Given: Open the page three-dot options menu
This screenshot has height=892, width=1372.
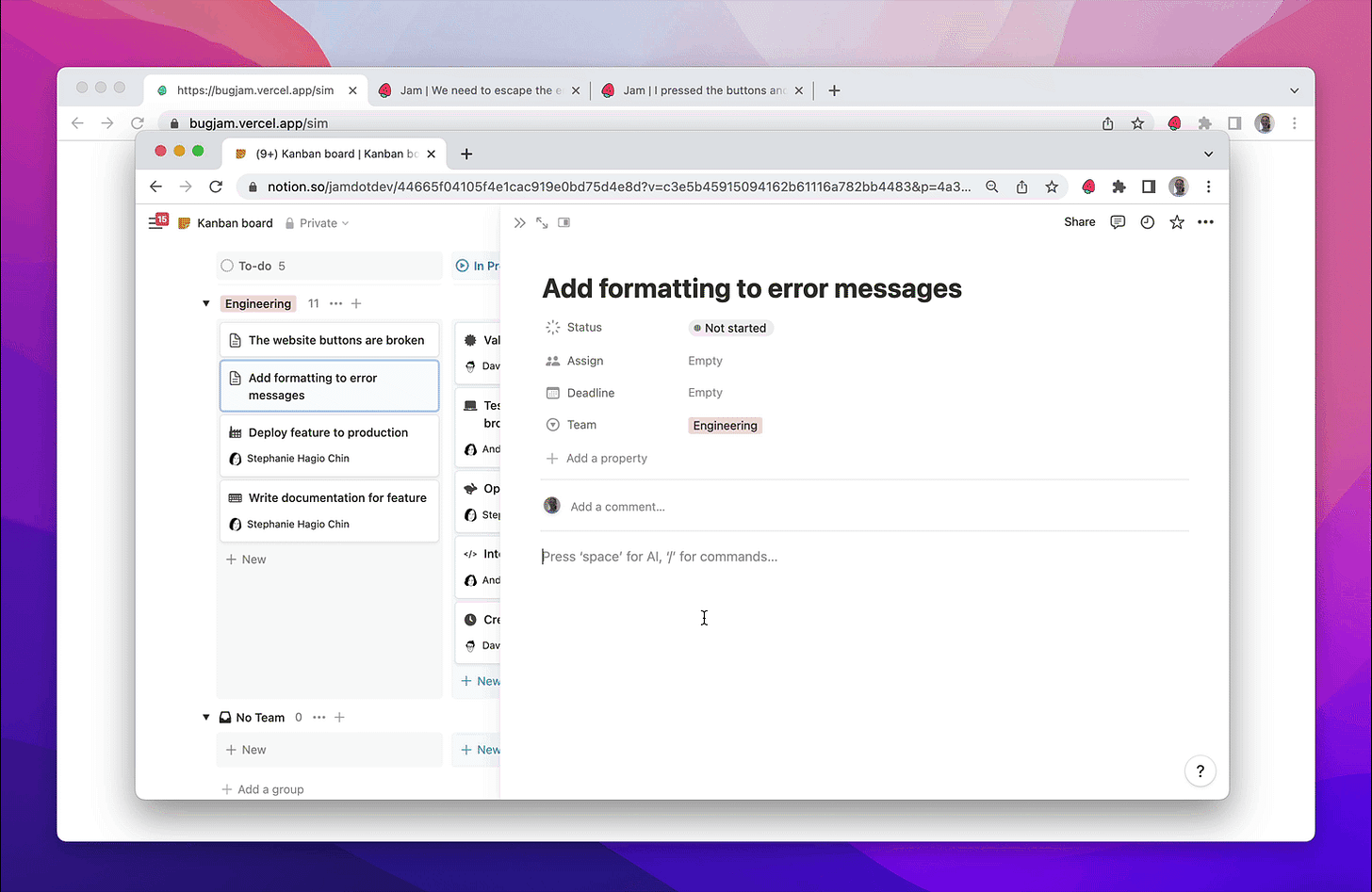Looking at the screenshot, I should (x=1205, y=222).
